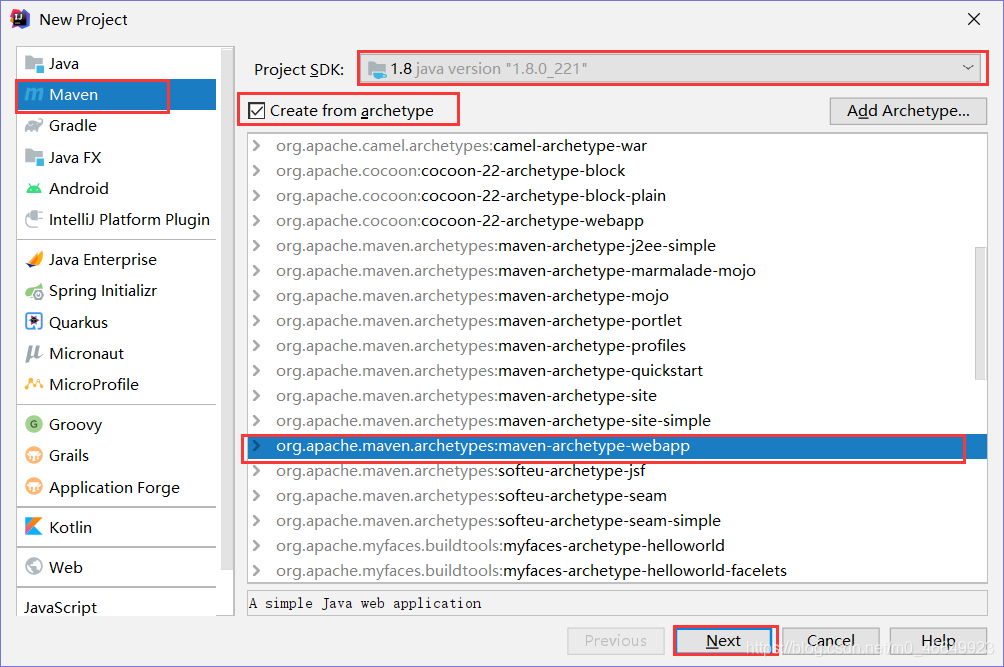Click Add Archetype button
Screen dimensions: 1004x667
point(908,111)
